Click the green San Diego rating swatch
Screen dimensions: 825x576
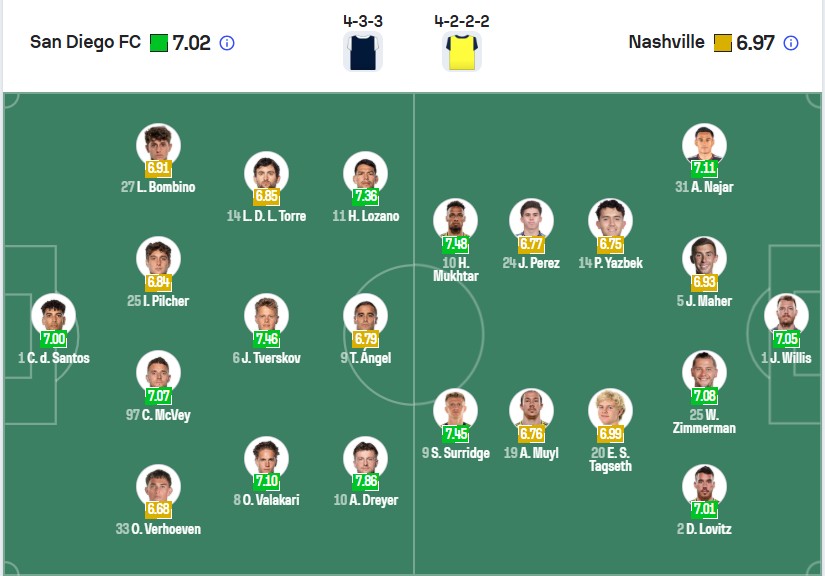click(158, 43)
